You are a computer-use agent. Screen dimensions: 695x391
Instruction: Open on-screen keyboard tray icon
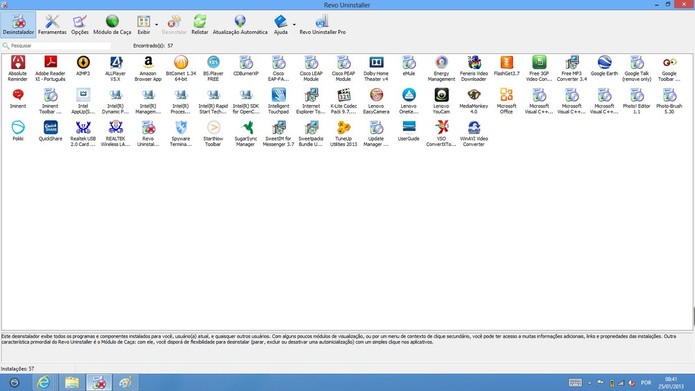(x=575, y=383)
